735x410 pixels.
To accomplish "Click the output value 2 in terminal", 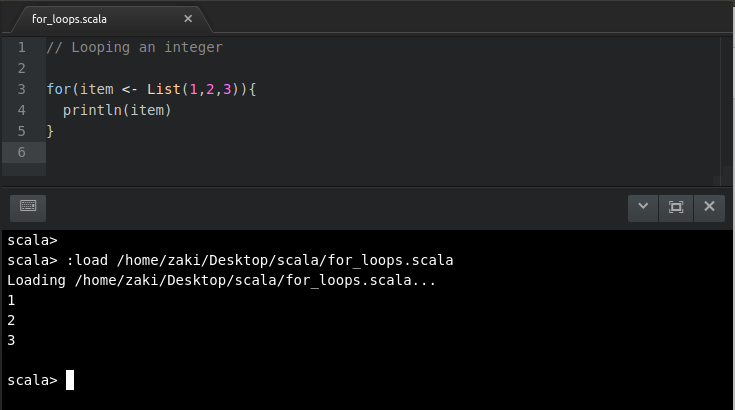I will (x=11, y=321).
